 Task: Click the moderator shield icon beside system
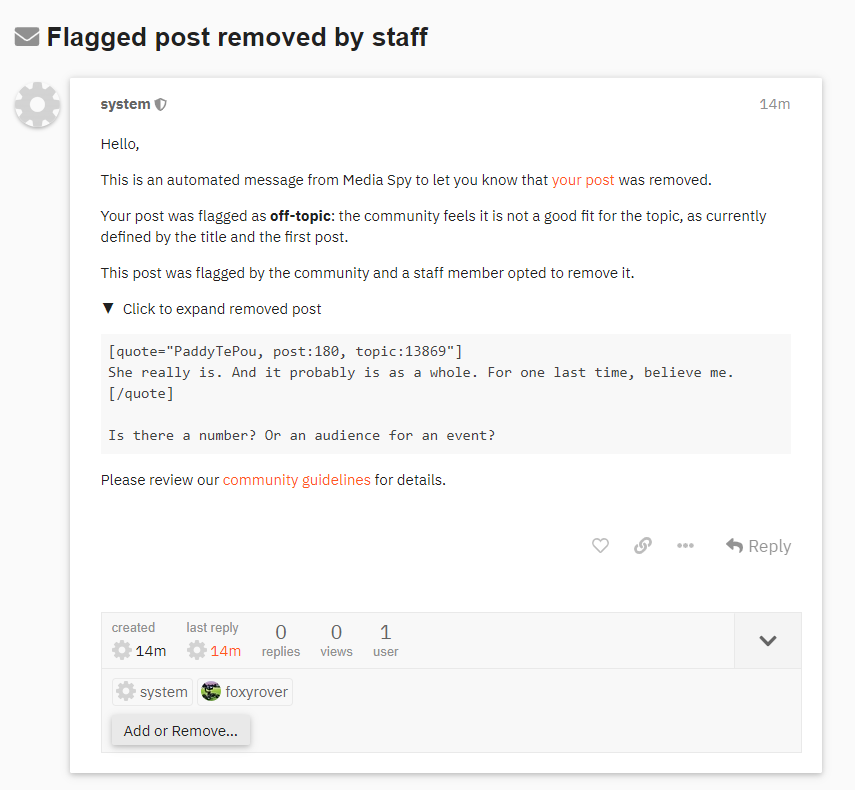point(161,105)
